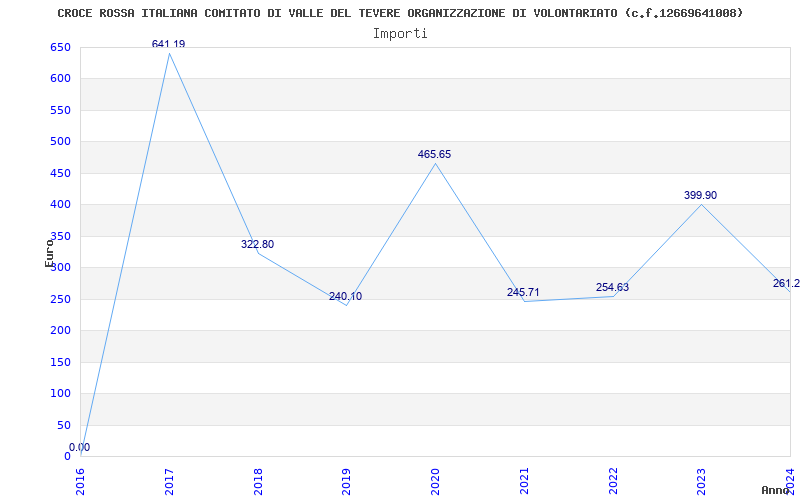The image size is (800, 500).
Task: Click the 2020 year axis label
Action: [x=435, y=481]
